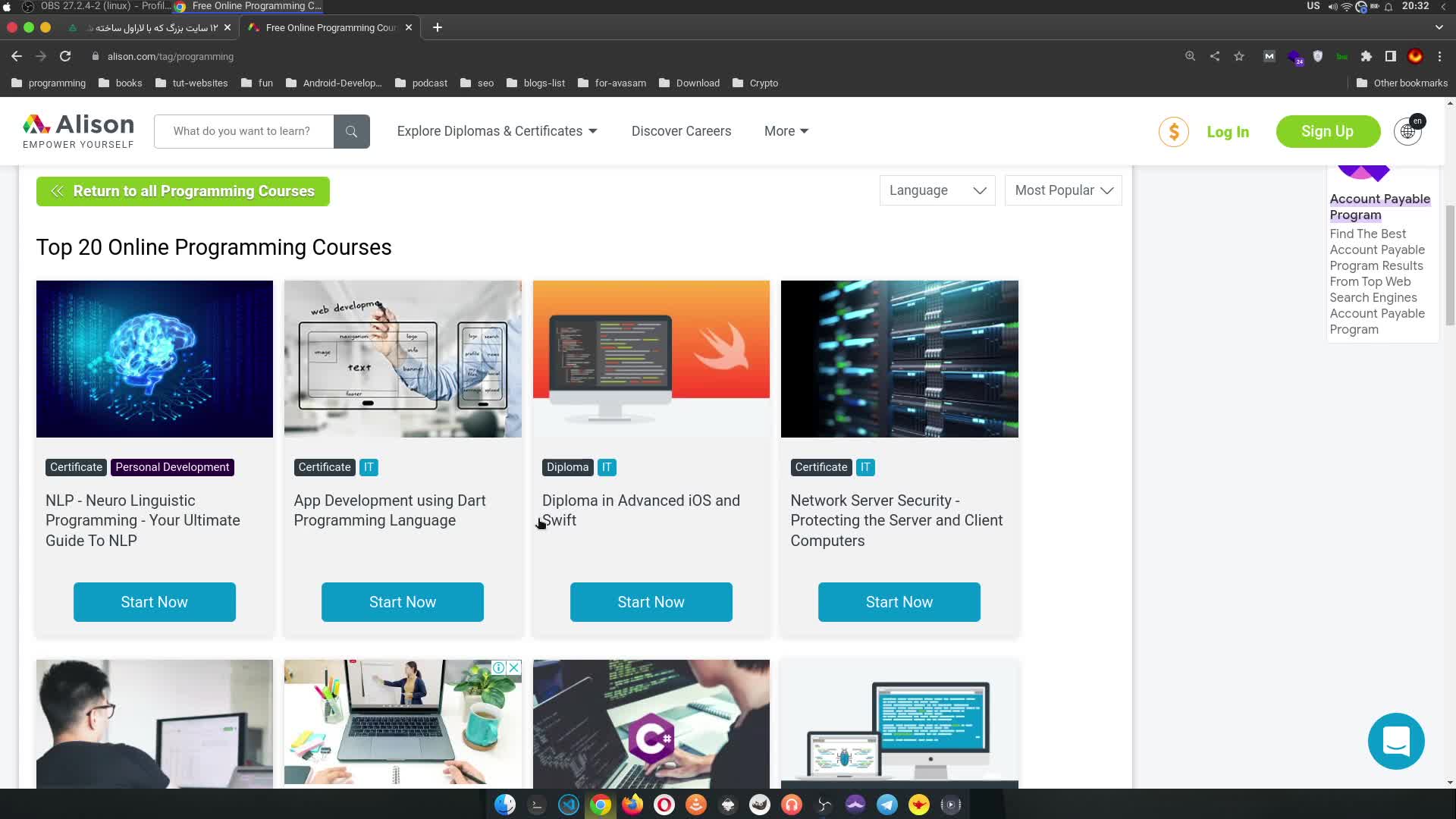Screen dimensions: 1456x819
Task: Click the dollar coin icon
Action: click(1173, 132)
